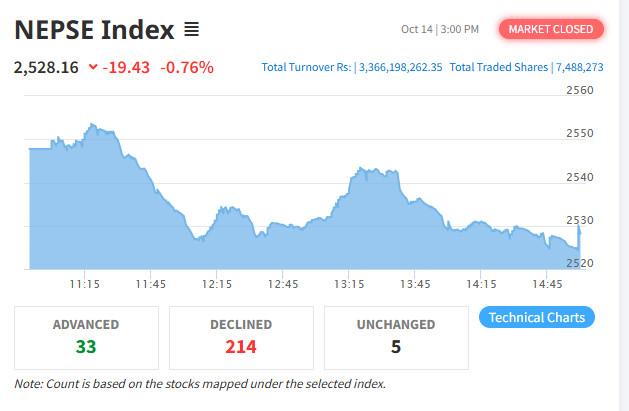Click the -0.76% percent change
Screen dimensions: 629x411
[x=186, y=67]
